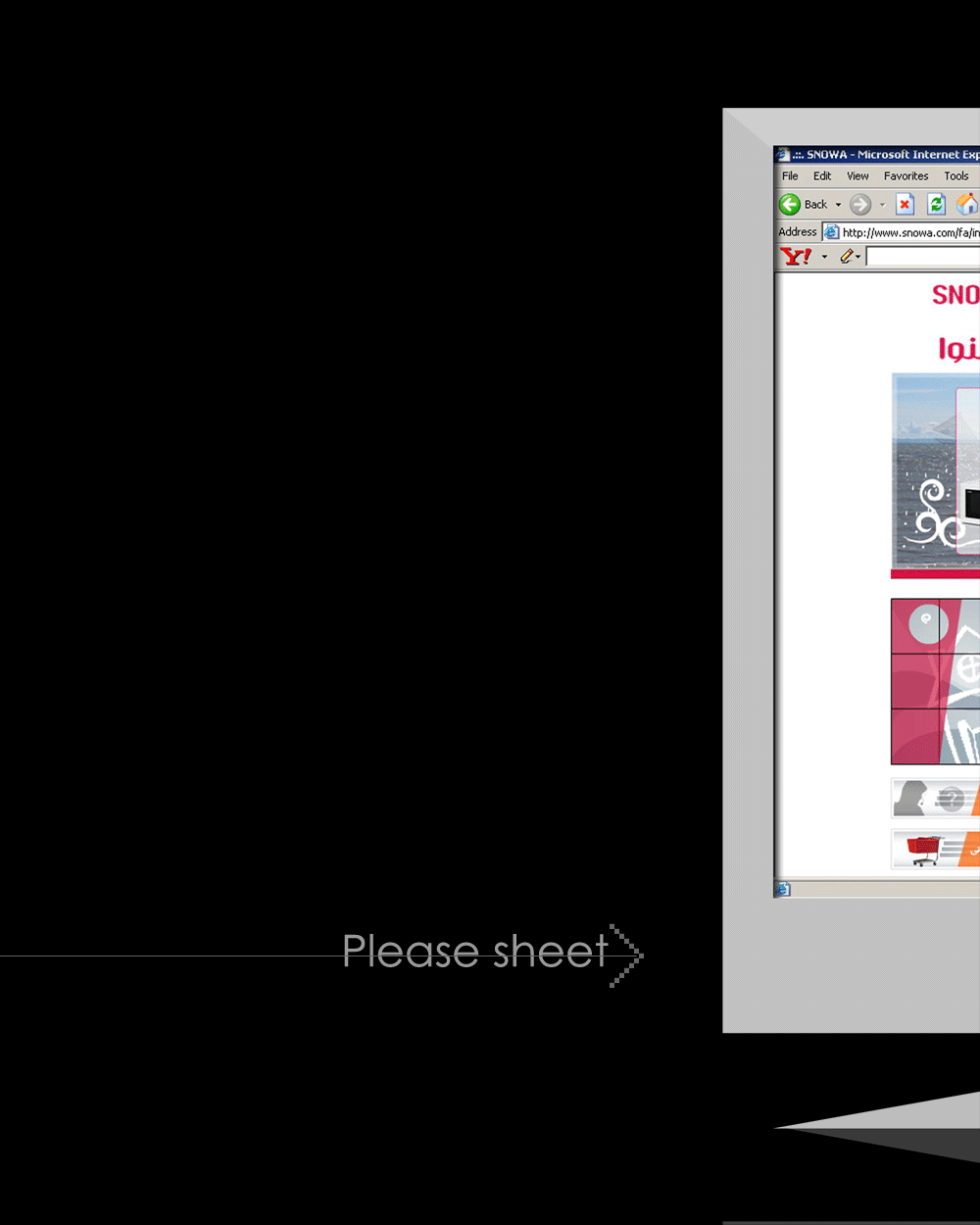The image size is (980, 1225).
Task: Click the Refresh page icon
Action: click(936, 204)
